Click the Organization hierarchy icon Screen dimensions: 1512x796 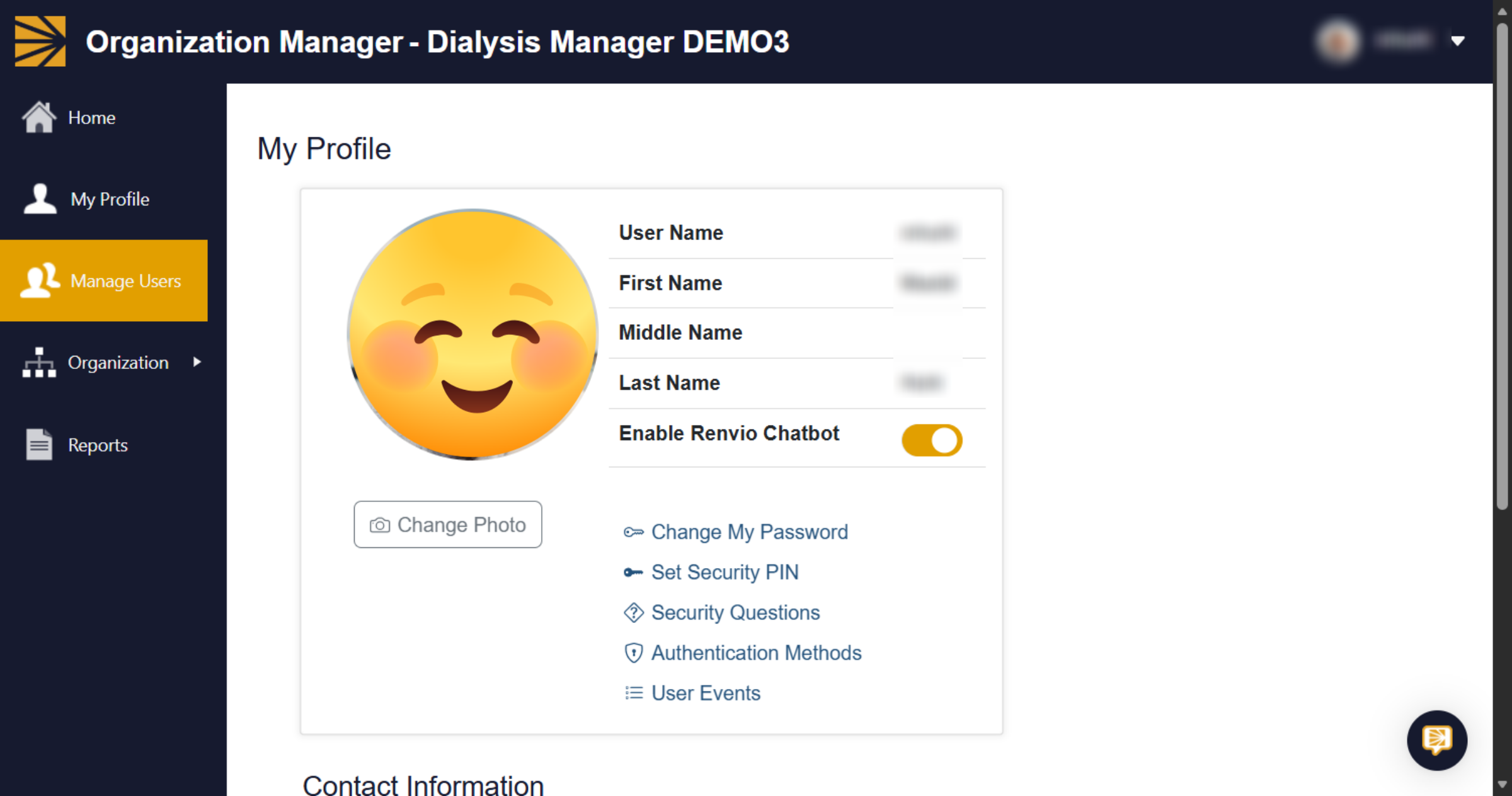39,363
